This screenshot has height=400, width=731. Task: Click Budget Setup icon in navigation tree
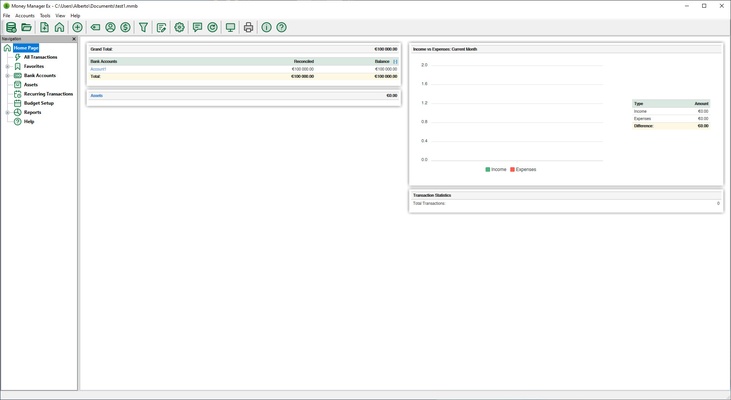pos(18,103)
